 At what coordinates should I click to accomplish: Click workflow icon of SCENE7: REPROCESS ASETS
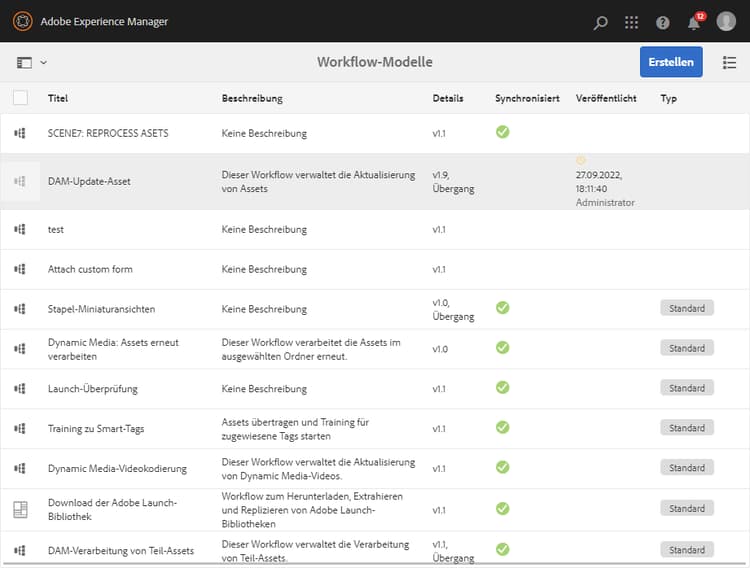click(x=20, y=133)
